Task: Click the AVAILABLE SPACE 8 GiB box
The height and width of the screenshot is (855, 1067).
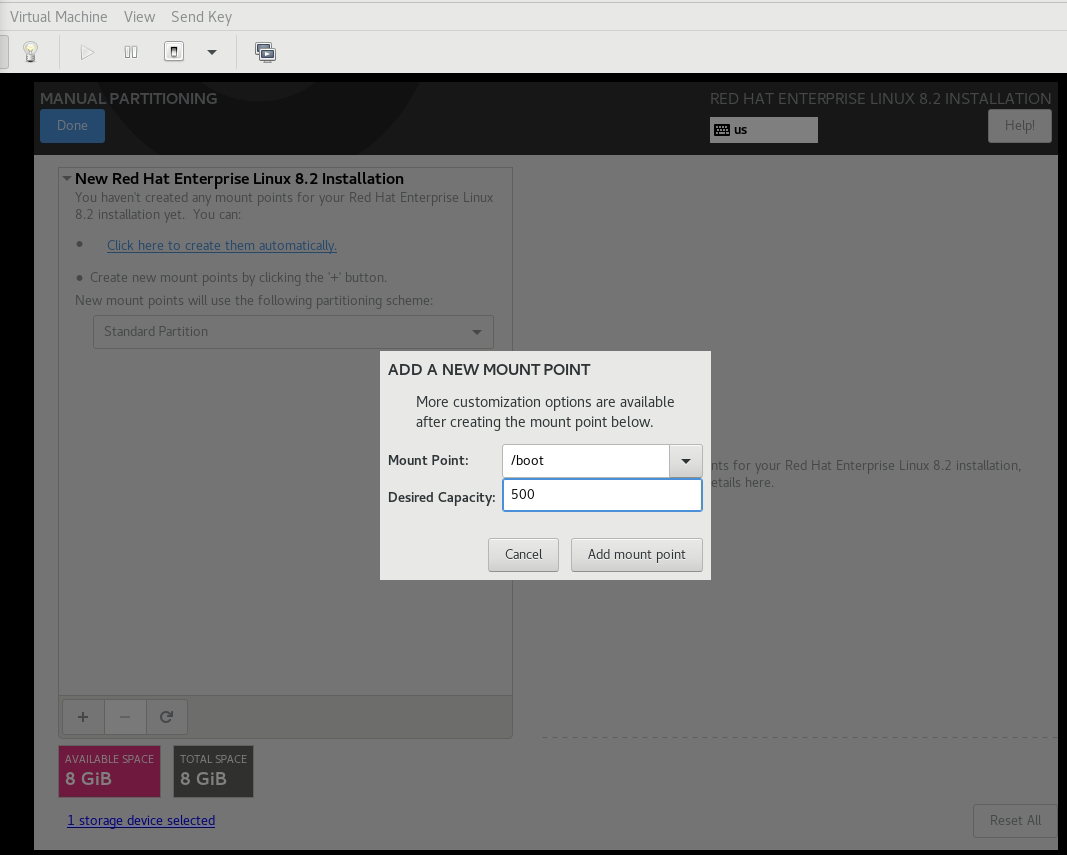Action: tap(110, 771)
